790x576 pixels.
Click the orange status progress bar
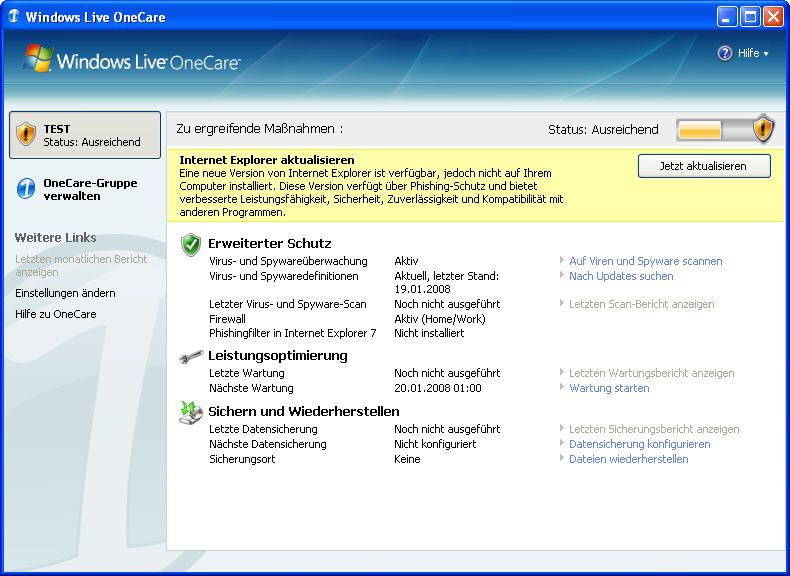click(700, 131)
